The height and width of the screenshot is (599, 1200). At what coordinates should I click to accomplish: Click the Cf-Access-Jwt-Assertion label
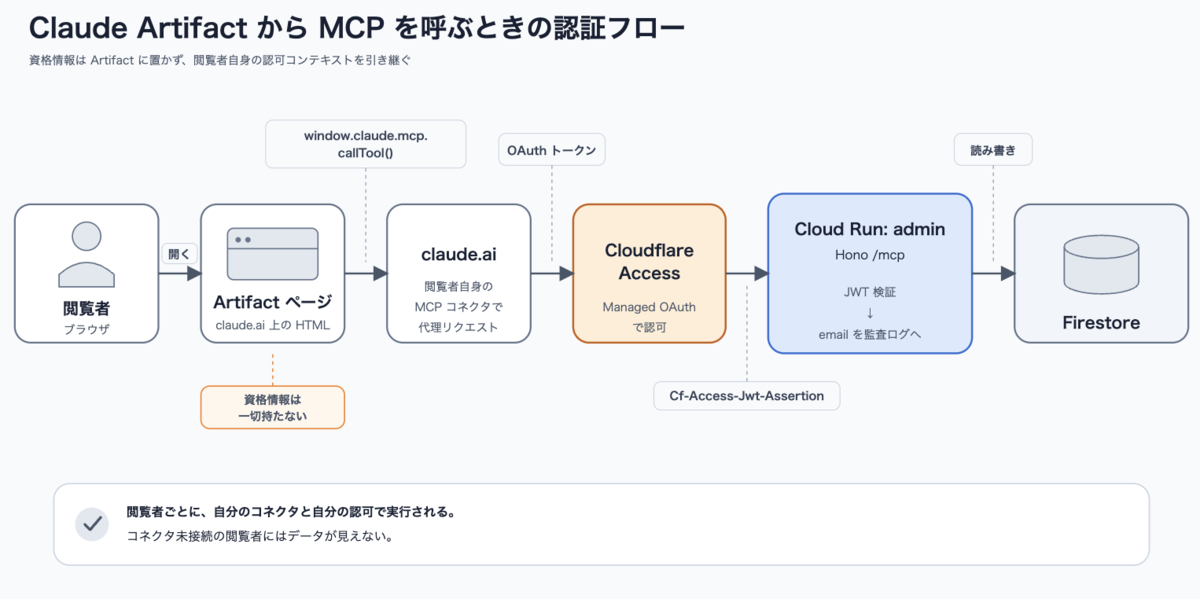(x=746, y=396)
